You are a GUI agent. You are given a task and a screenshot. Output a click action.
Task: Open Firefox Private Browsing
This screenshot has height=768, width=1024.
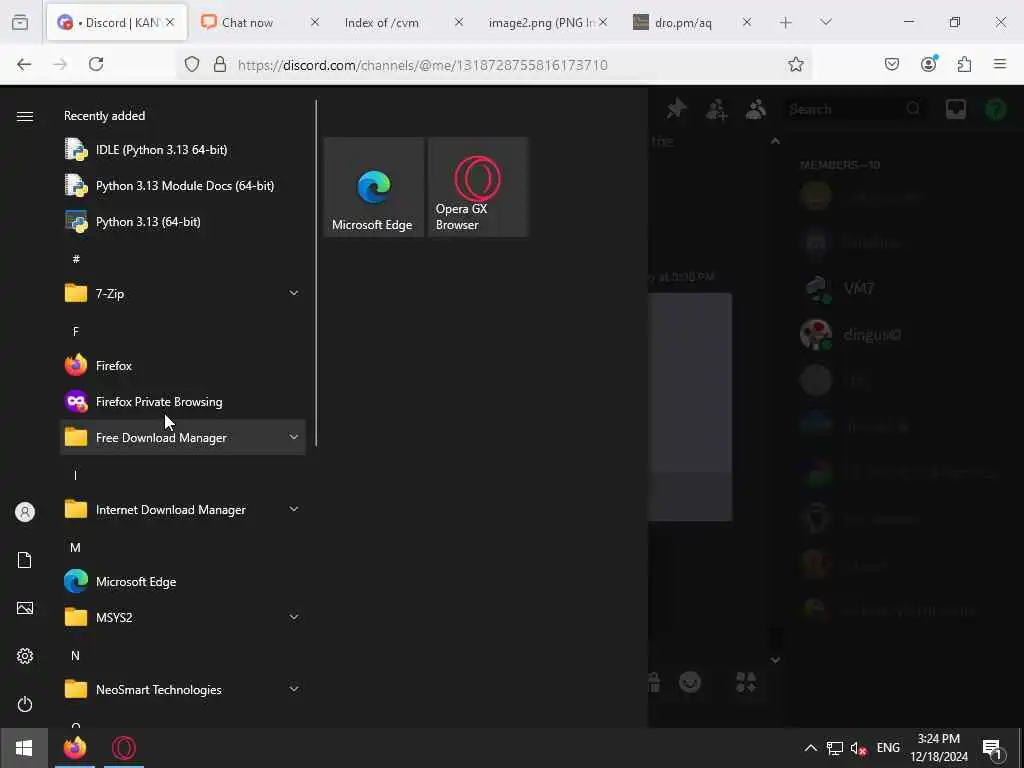pyautogui.click(x=182, y=402)
